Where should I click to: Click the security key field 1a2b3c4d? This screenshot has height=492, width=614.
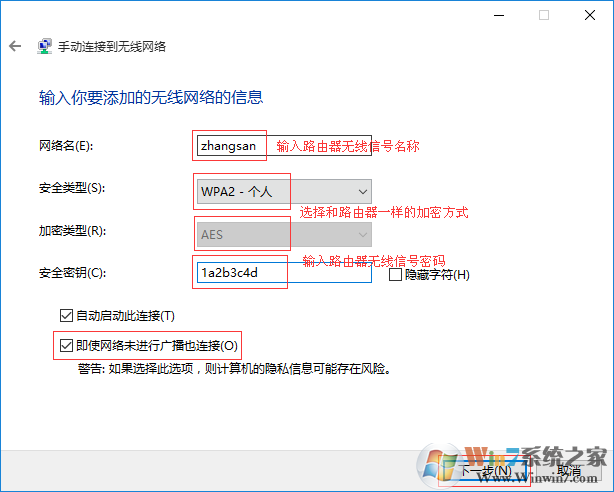284,273
